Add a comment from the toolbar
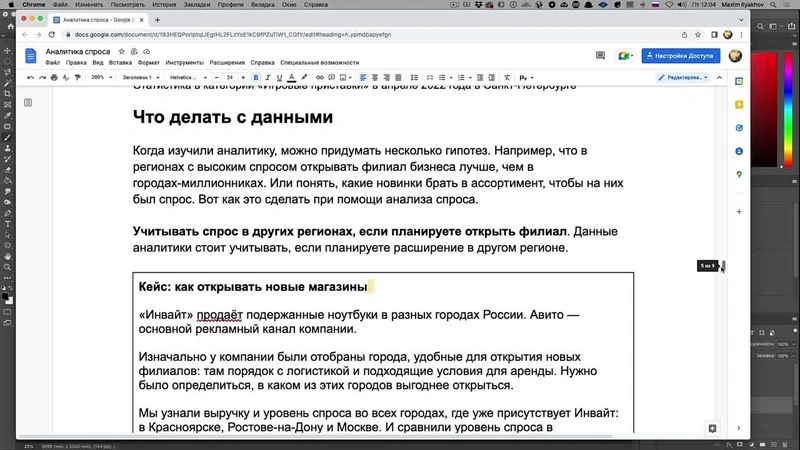Image resolution: width=800 pixels, height=450 pixels. pos(332,78)
